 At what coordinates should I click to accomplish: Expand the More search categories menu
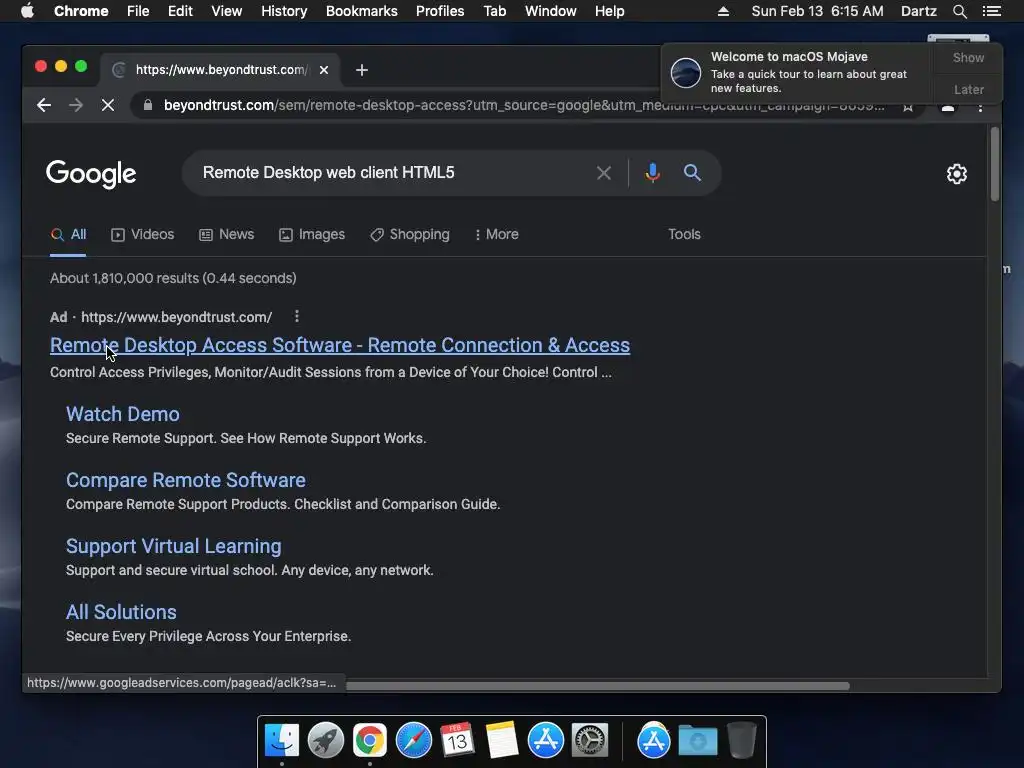(497, 234)
